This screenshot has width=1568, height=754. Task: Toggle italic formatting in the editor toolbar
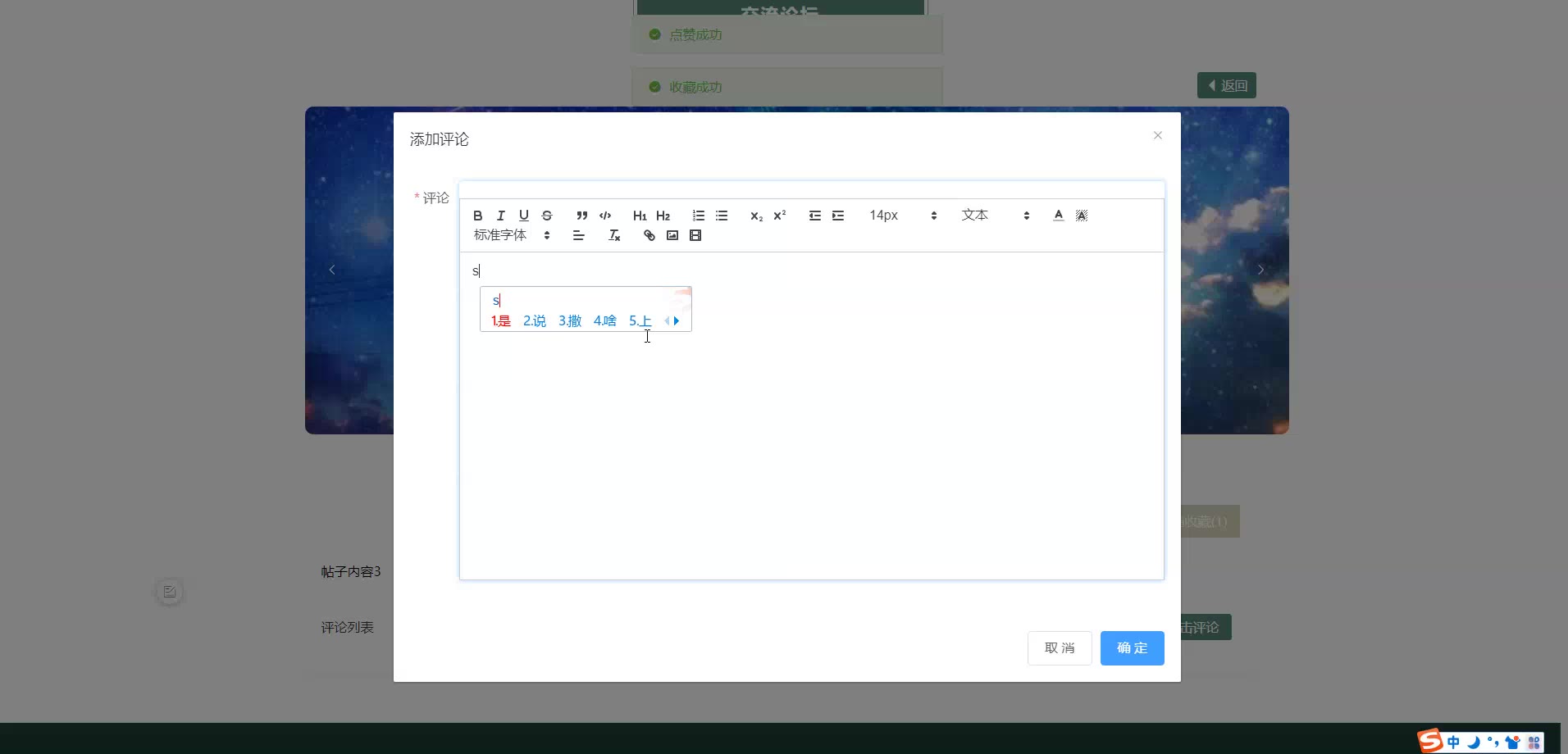501,216
